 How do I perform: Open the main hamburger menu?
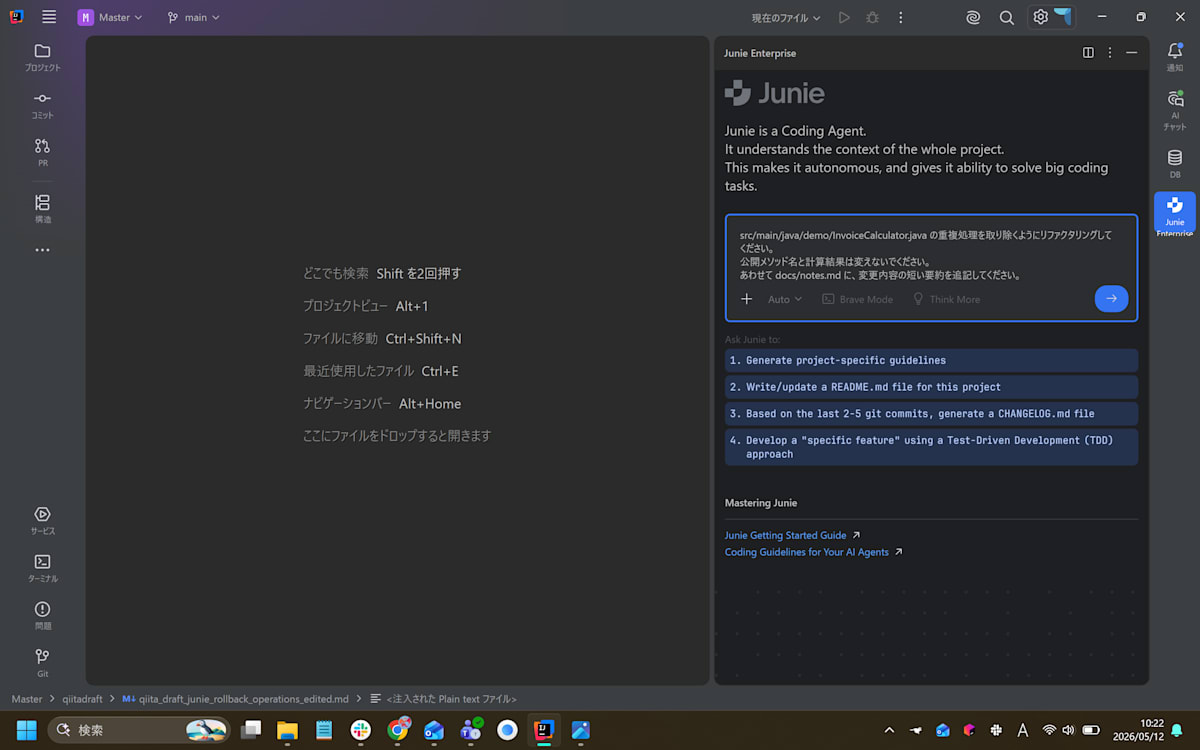pyautogui.click(x=49, y=17)
